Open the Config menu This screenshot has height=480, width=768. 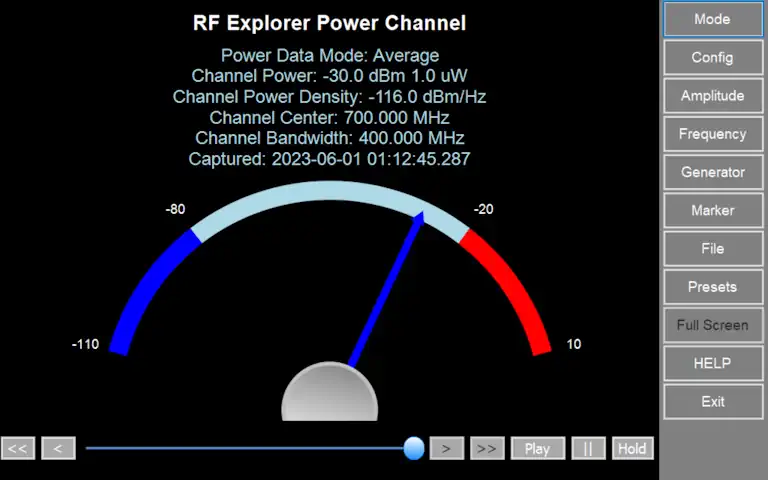[x=712, y=57]
